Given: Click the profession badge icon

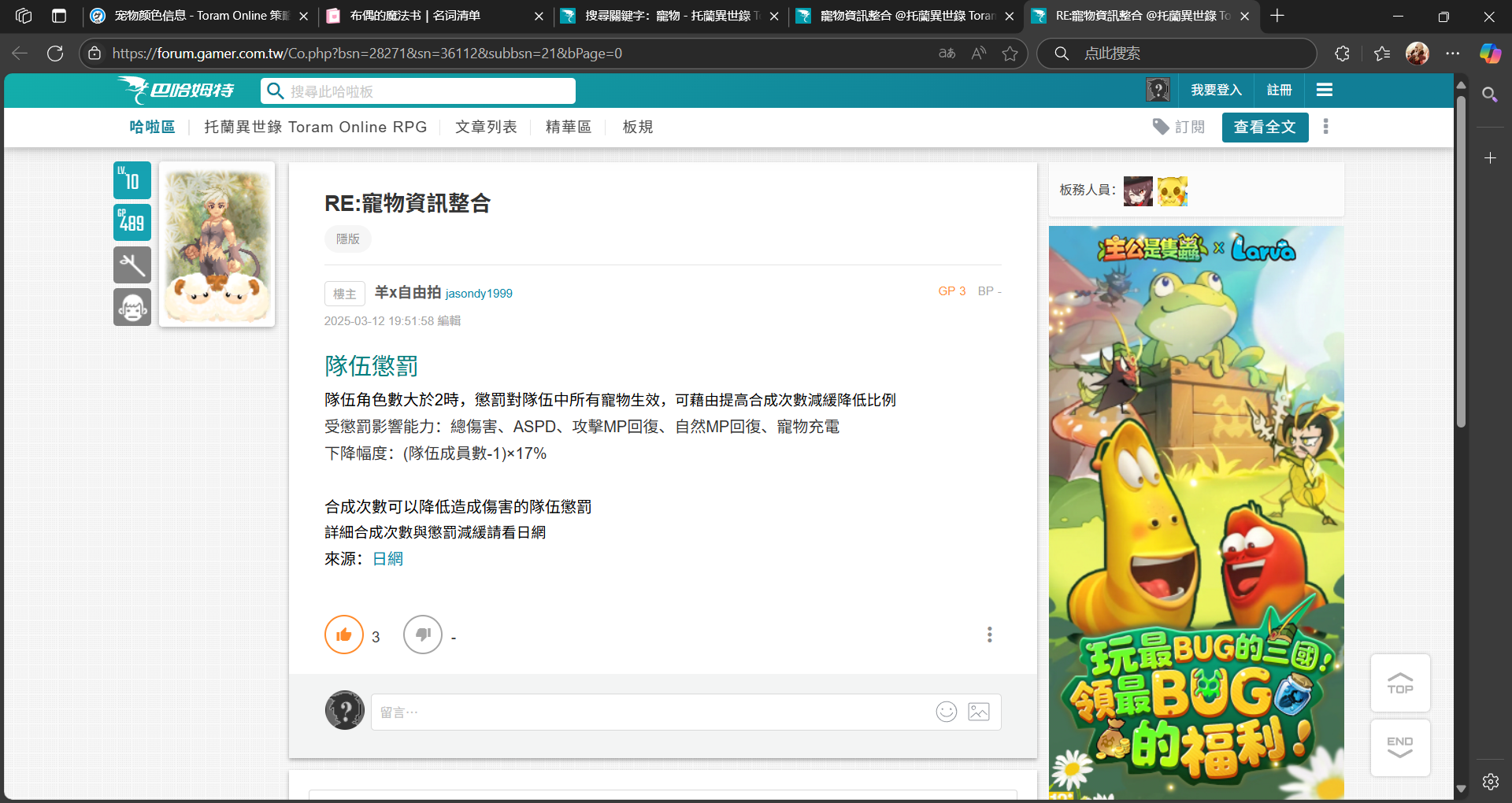Looking at the screenshot, I should pyautogui.click(x=132, y=265).
